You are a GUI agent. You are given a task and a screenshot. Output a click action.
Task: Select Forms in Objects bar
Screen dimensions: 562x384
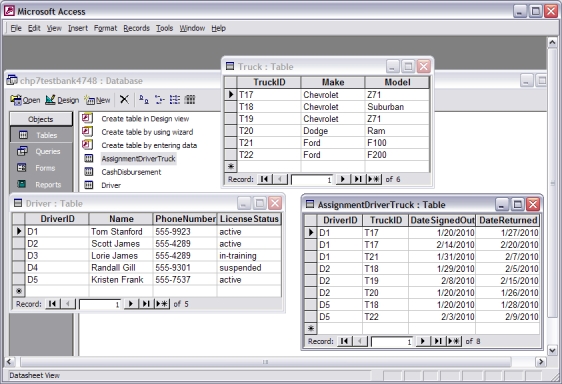[41, 168]
